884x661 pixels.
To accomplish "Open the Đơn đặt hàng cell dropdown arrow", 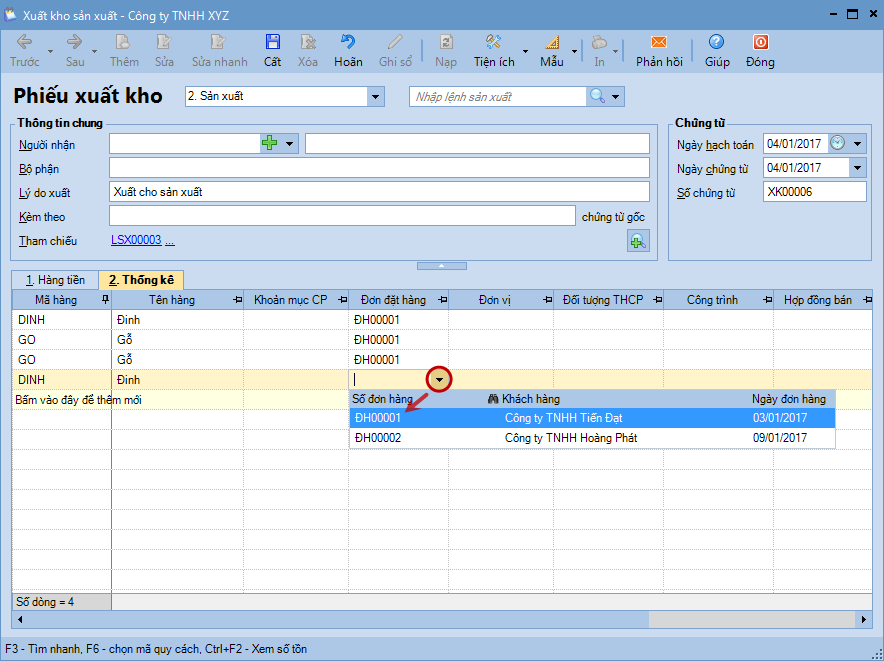I will [x=439, y=380].
